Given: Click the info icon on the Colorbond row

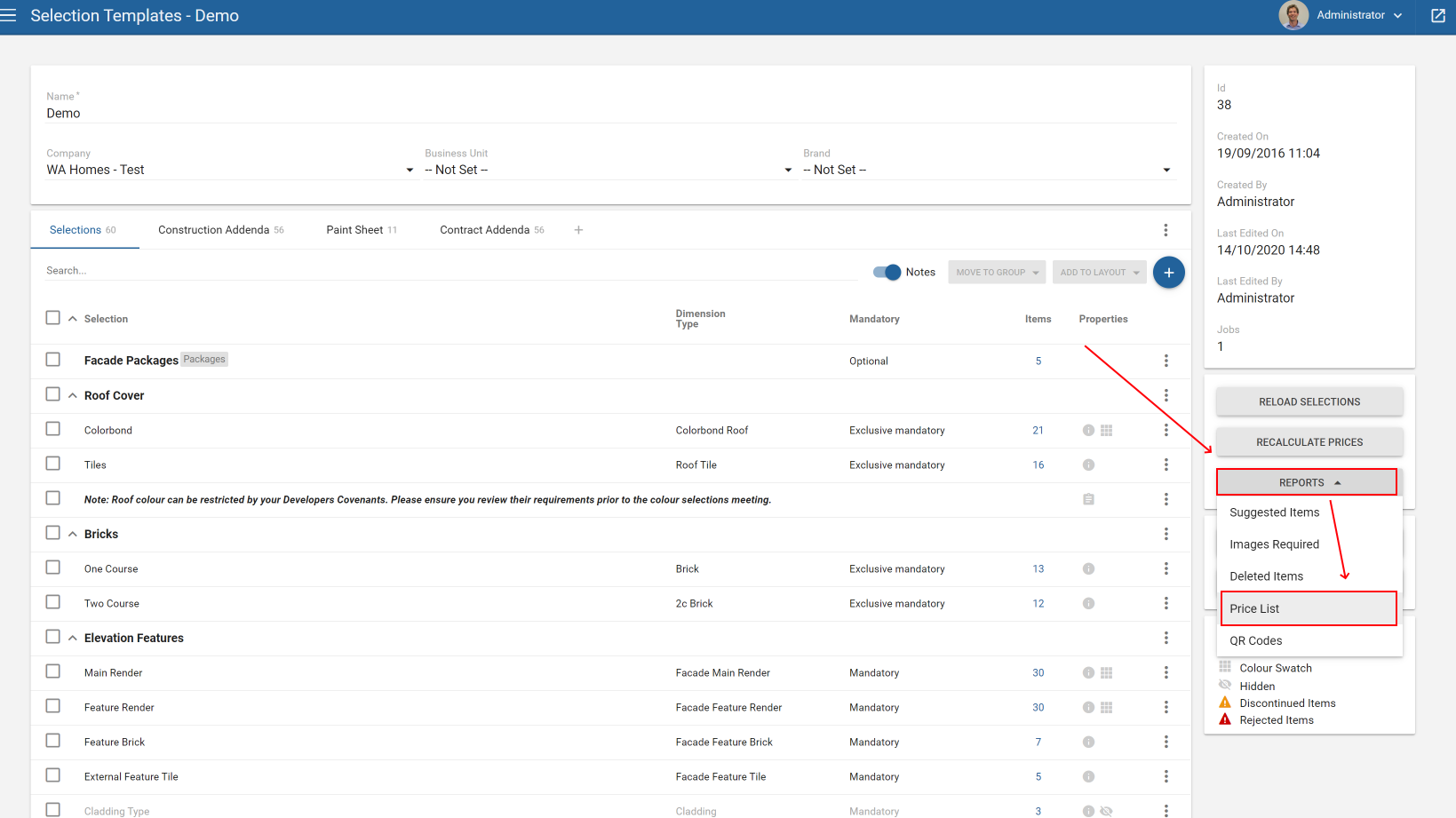Looking at the screenshot, I should click(x=1088, y=430).
